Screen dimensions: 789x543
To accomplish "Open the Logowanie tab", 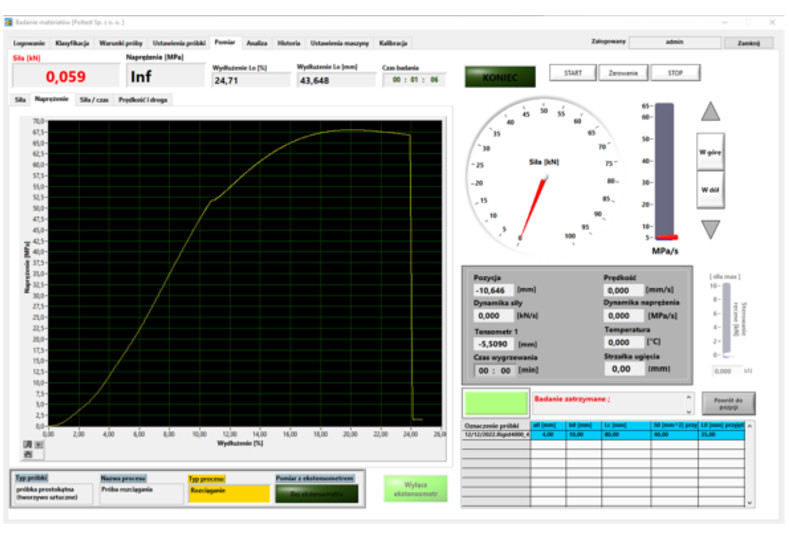I will tap(29, 43).
